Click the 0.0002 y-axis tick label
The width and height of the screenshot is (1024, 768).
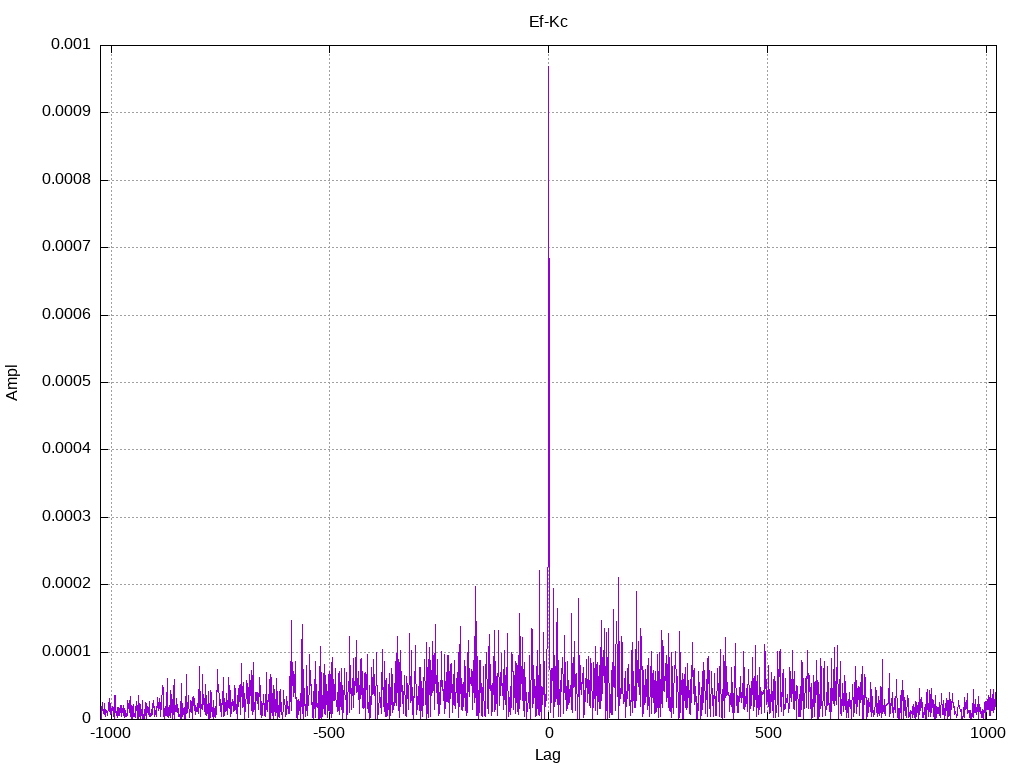(x=66, y=584)
